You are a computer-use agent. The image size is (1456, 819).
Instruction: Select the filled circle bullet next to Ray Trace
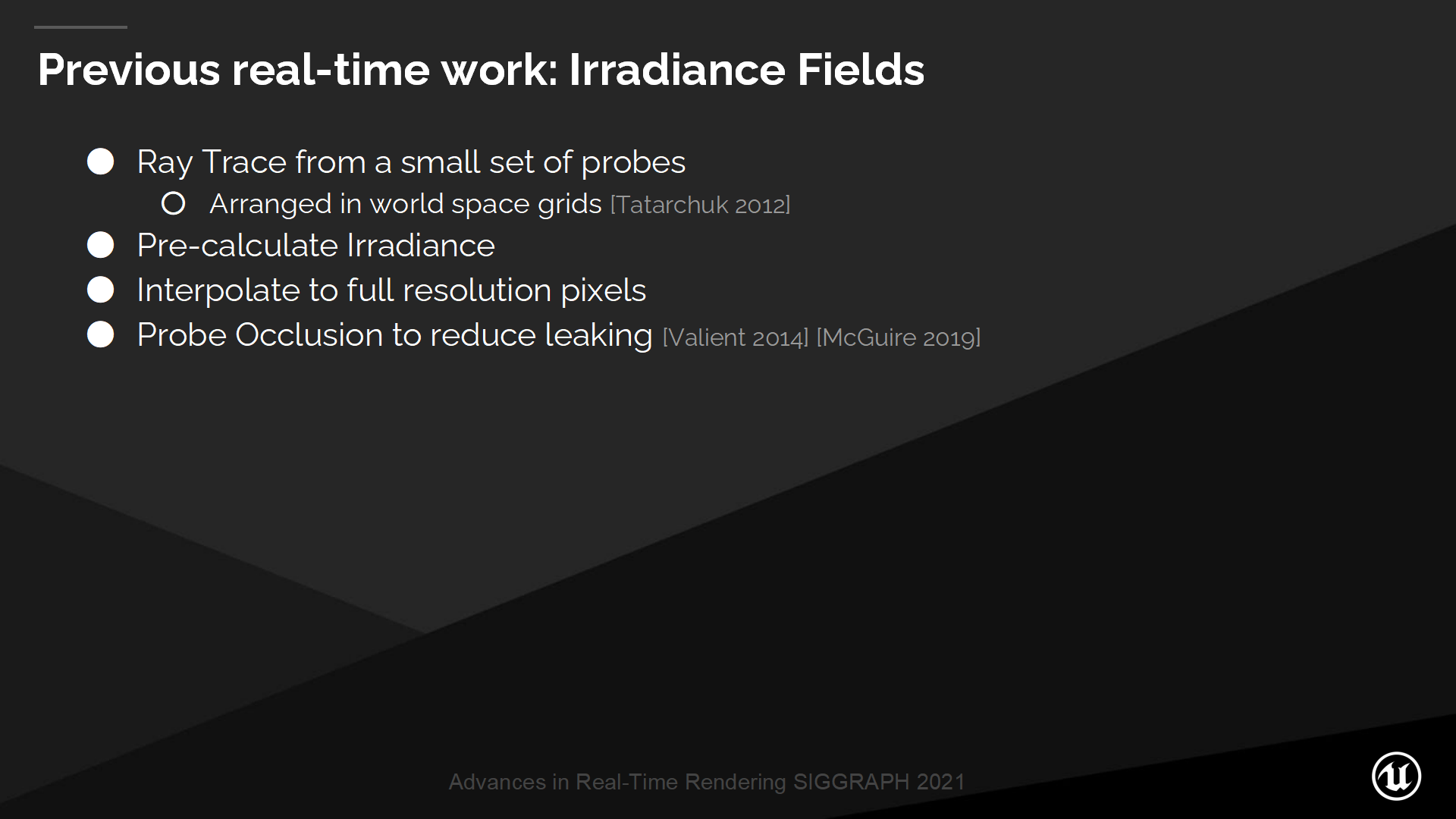coord(105,161)
